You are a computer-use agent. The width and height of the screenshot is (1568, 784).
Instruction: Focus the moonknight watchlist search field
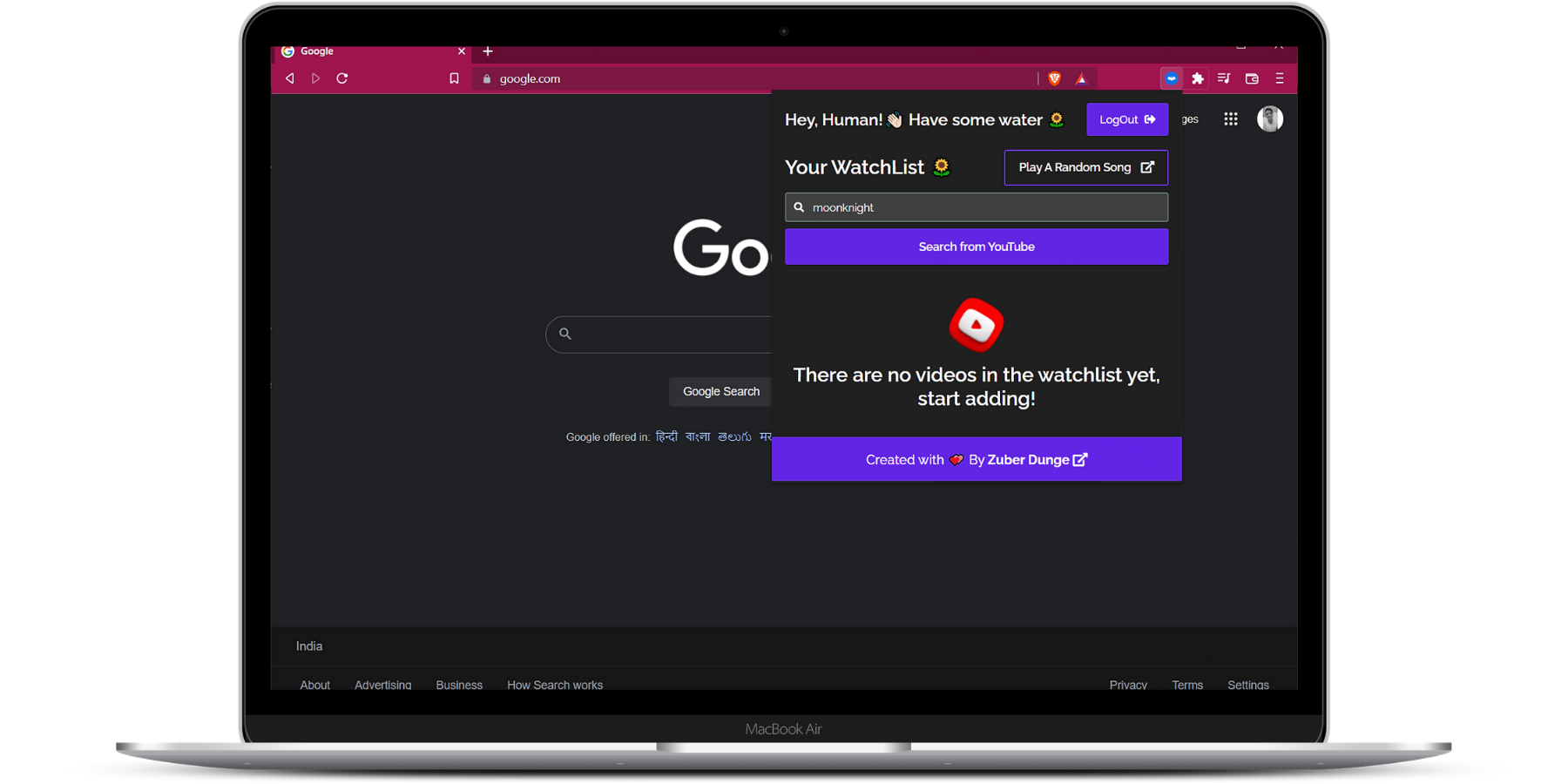point(977,207)
